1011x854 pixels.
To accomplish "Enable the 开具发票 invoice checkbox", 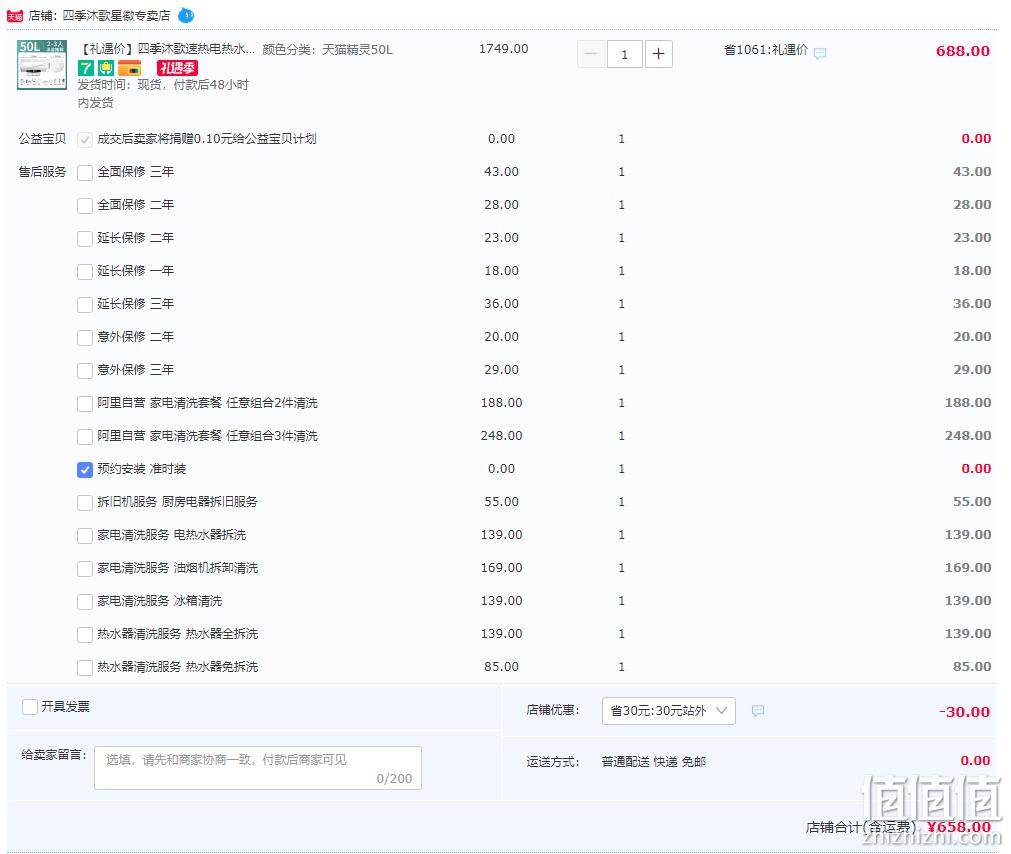I will [x=30, y=707].
